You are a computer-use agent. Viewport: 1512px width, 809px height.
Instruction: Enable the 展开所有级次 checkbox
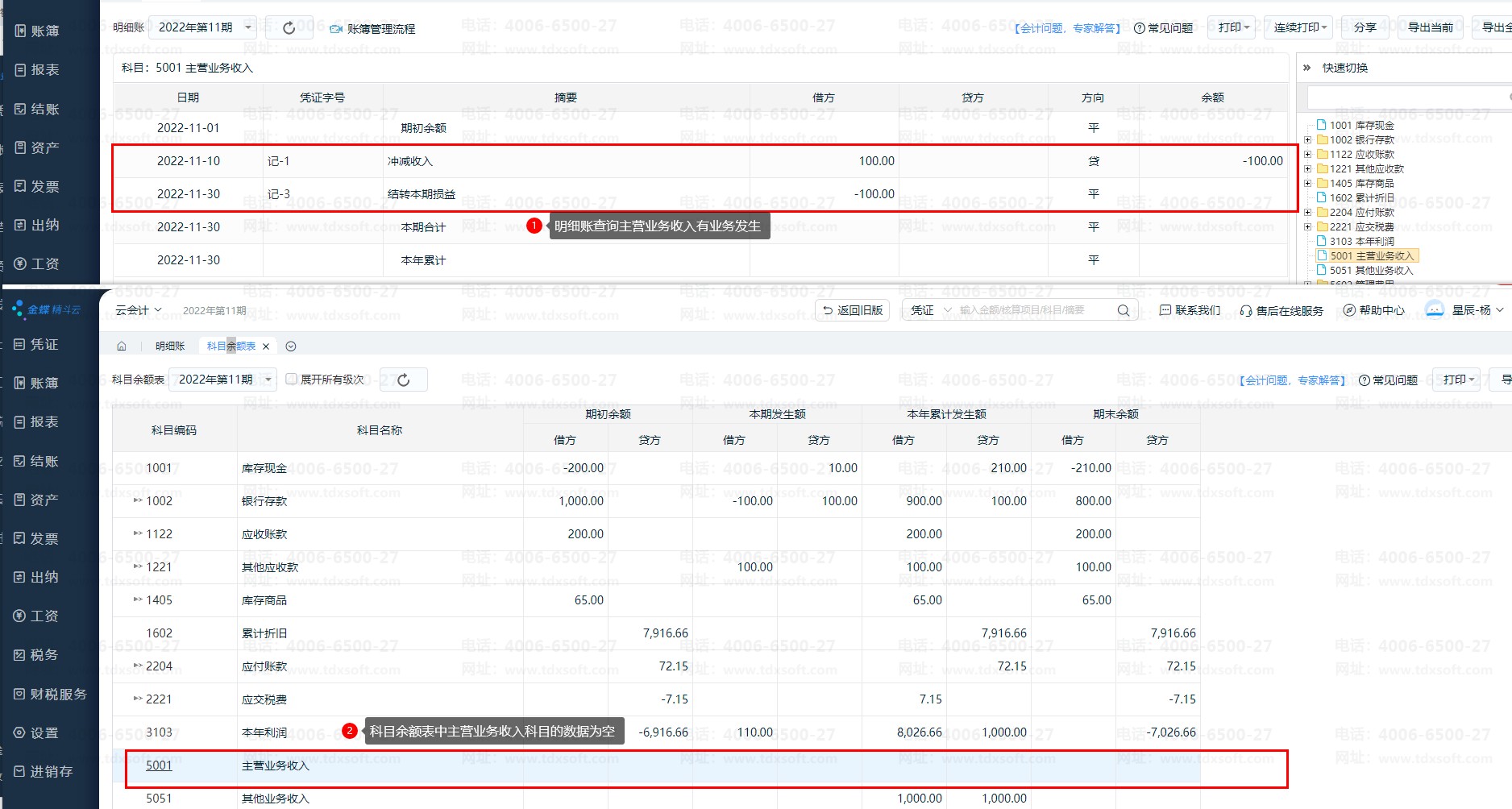pyautogui.click(x=292, y=379)
